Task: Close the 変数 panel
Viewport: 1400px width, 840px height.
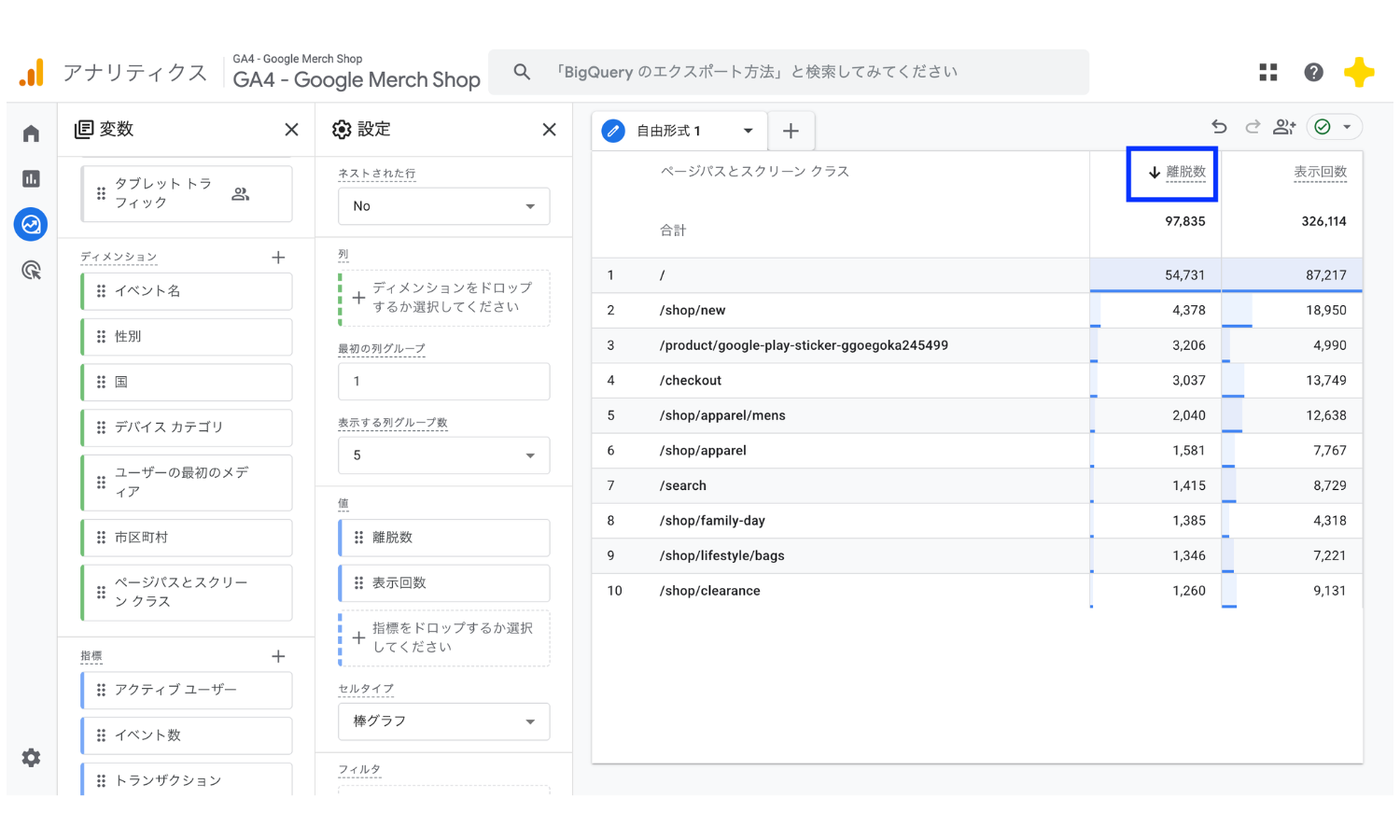Action: [291, 130]
